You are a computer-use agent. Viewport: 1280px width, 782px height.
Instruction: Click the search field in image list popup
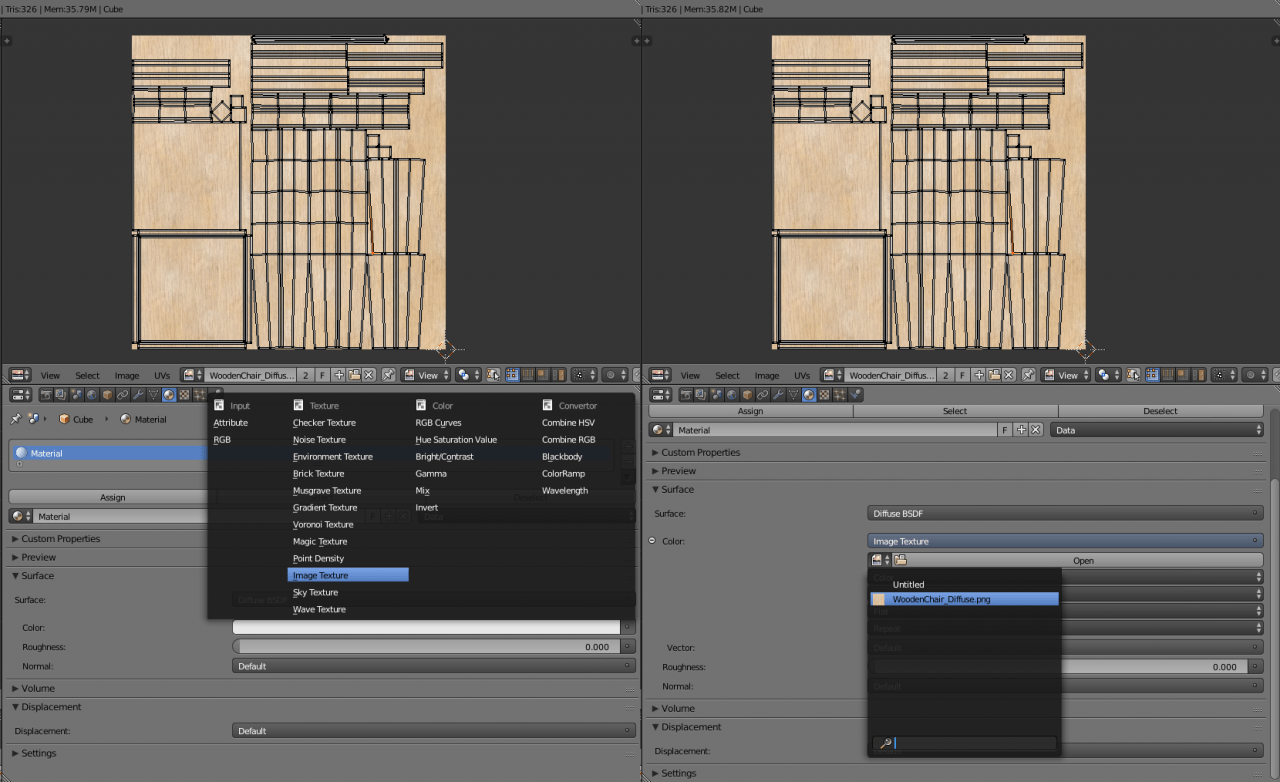click(x=973, y=743)
